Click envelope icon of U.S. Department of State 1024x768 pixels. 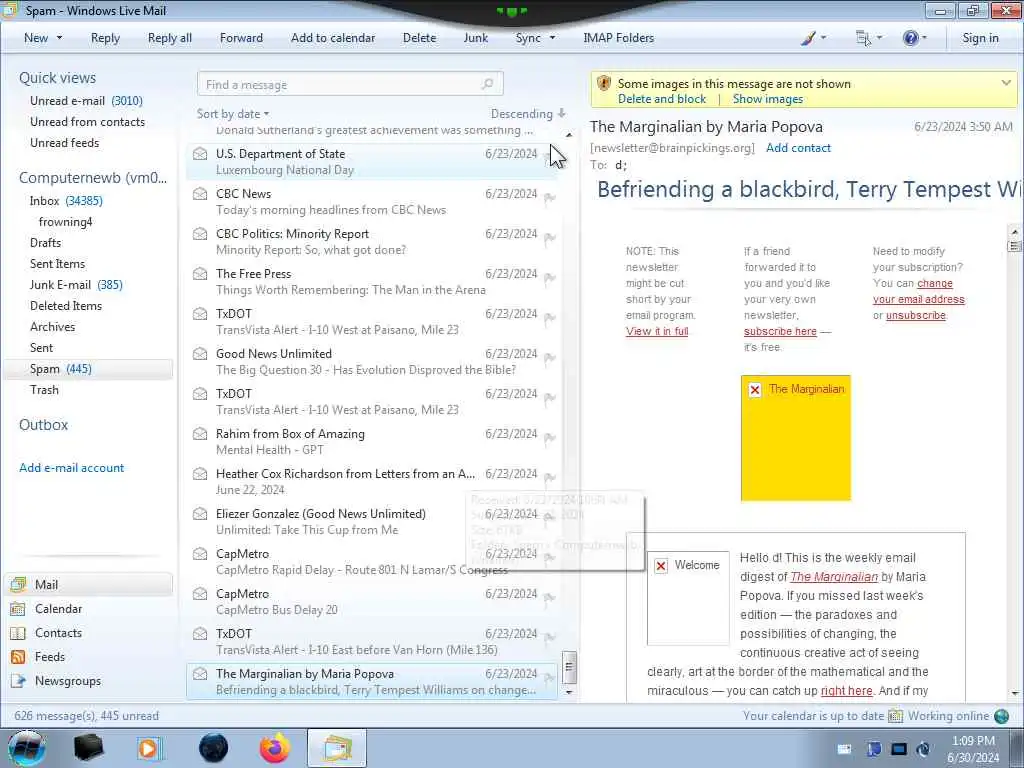(x=200, y=154)
